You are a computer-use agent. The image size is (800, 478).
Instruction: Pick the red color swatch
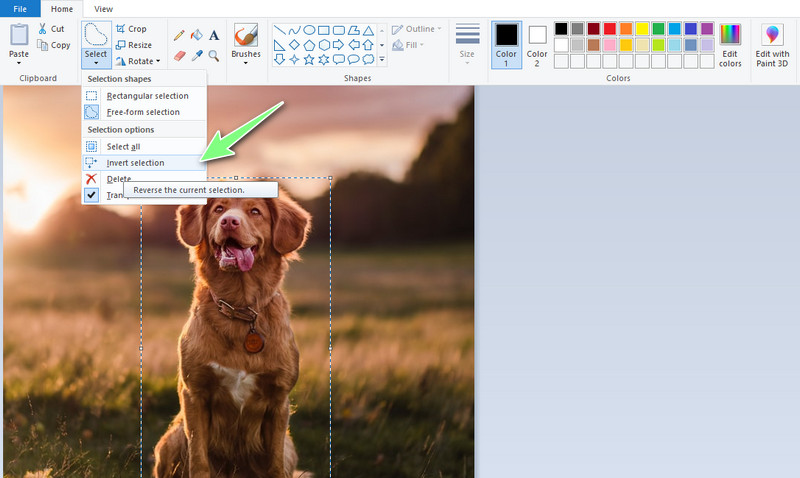[x=610, y=28]
